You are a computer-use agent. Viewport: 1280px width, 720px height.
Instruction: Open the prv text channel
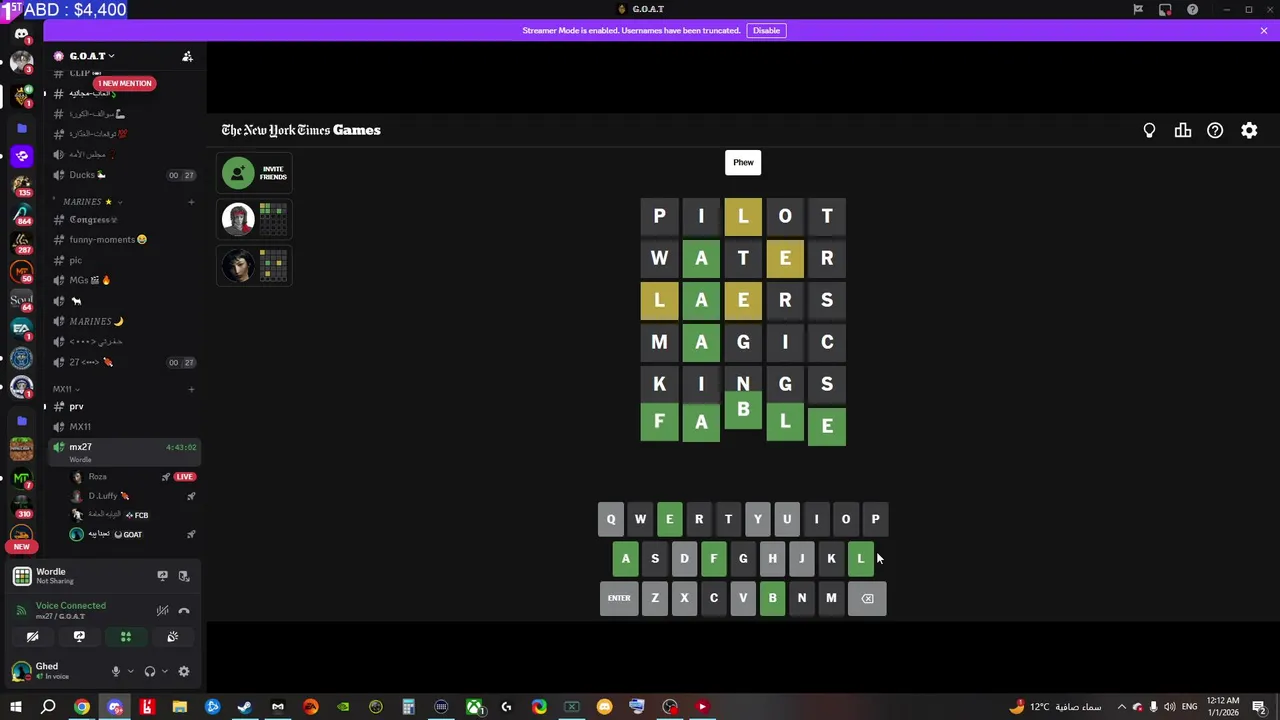[124, 407]
